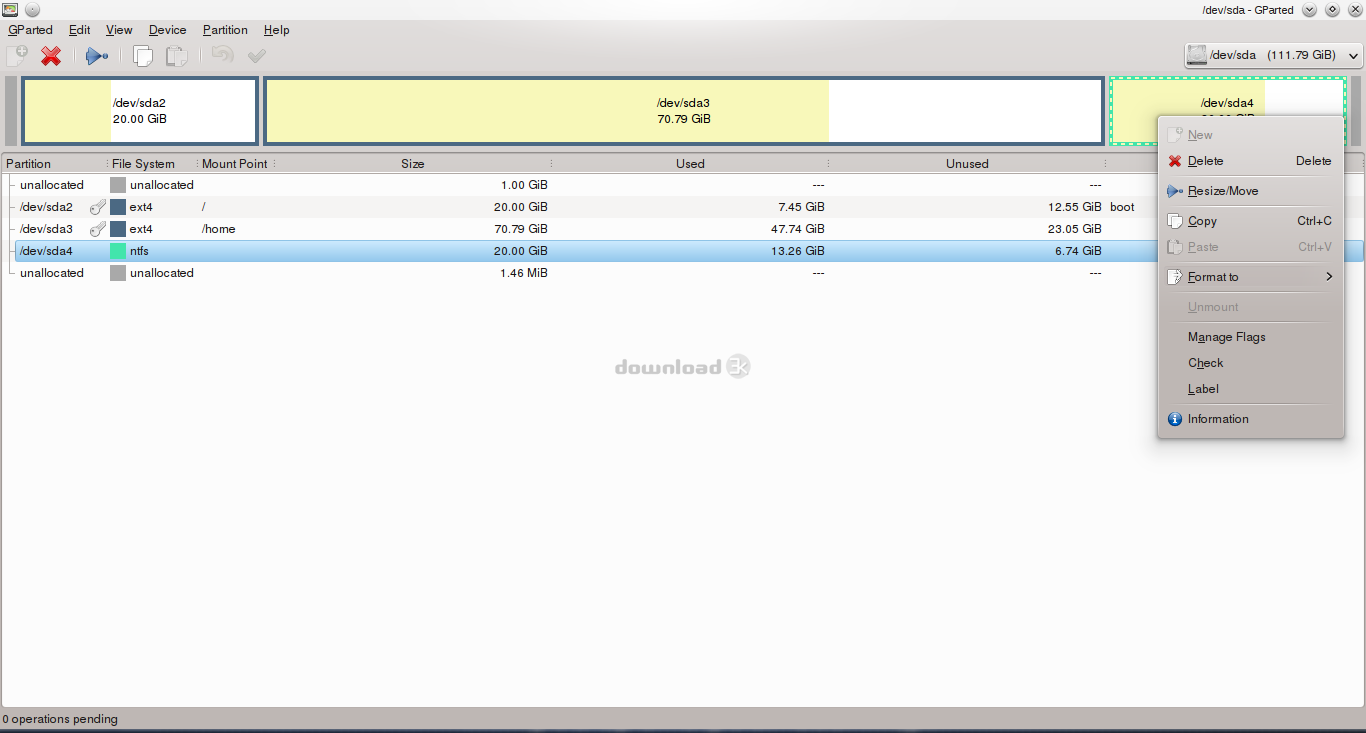Click gray unallocated swatch in 1.00 GiB row
Viewport: 1366px width, 733px height.
pos(118,185)
